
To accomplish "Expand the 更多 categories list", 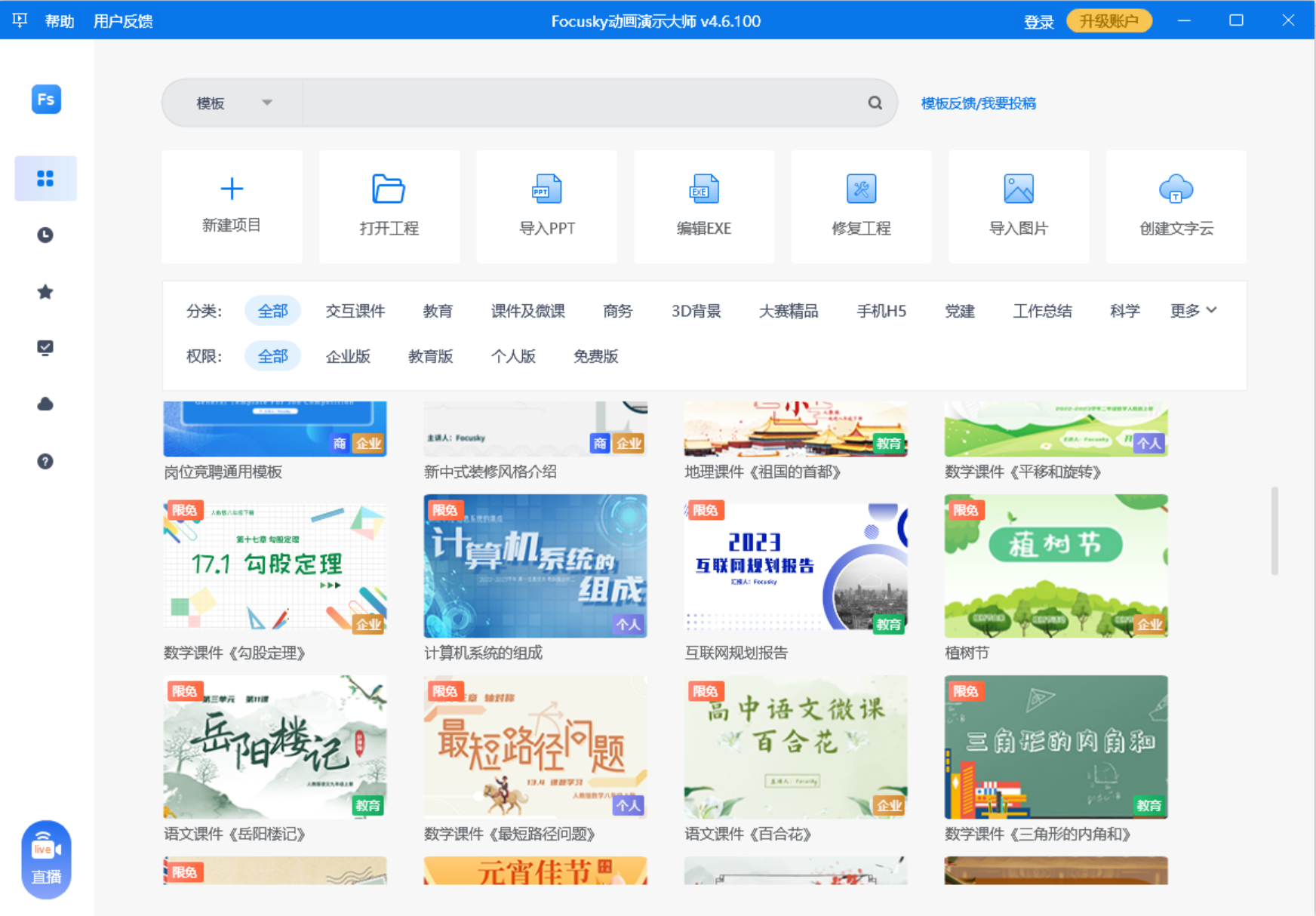I will click(x=1194, y=310).
